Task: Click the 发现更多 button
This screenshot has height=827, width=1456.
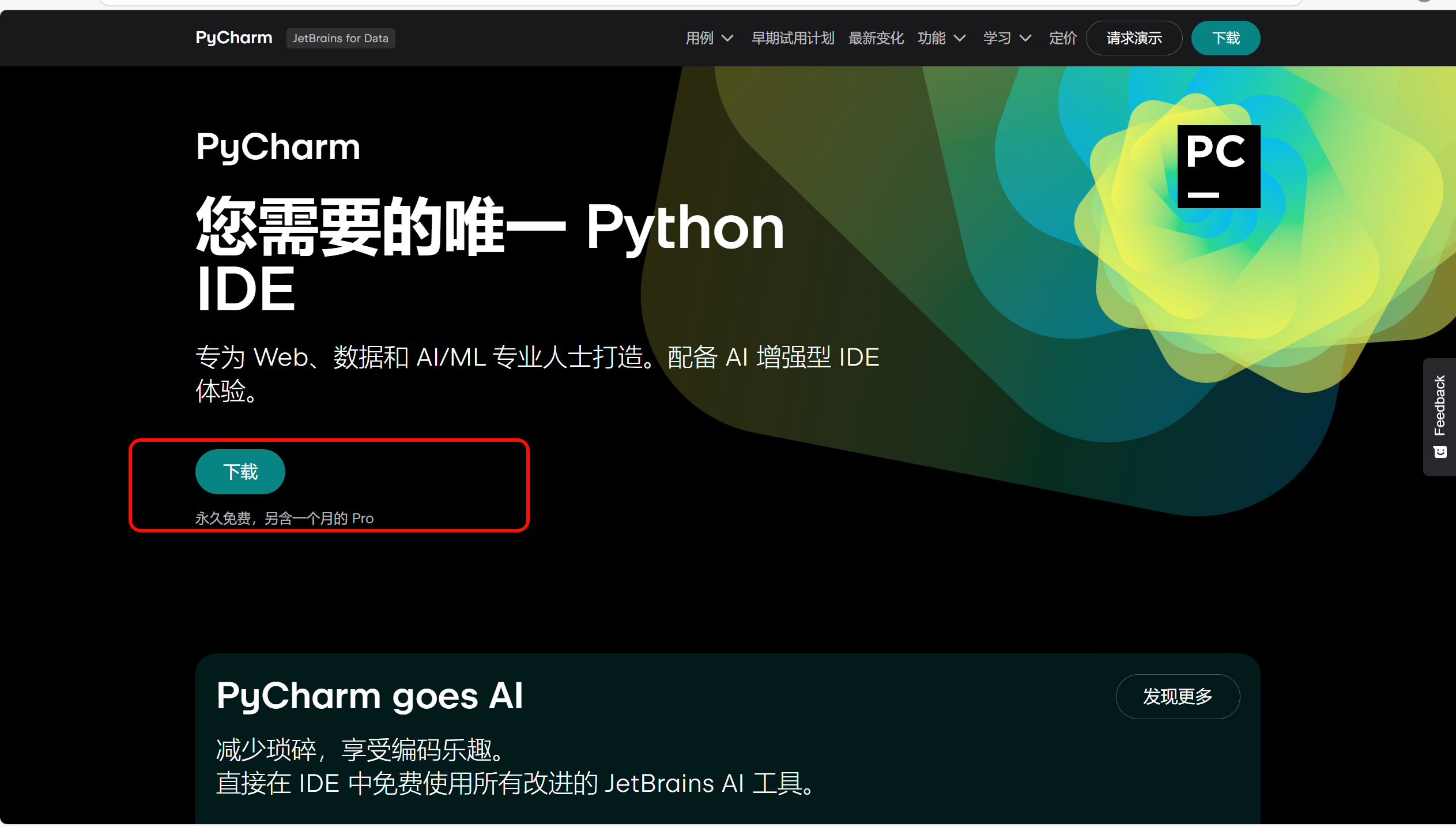Action: [1177, 696]
